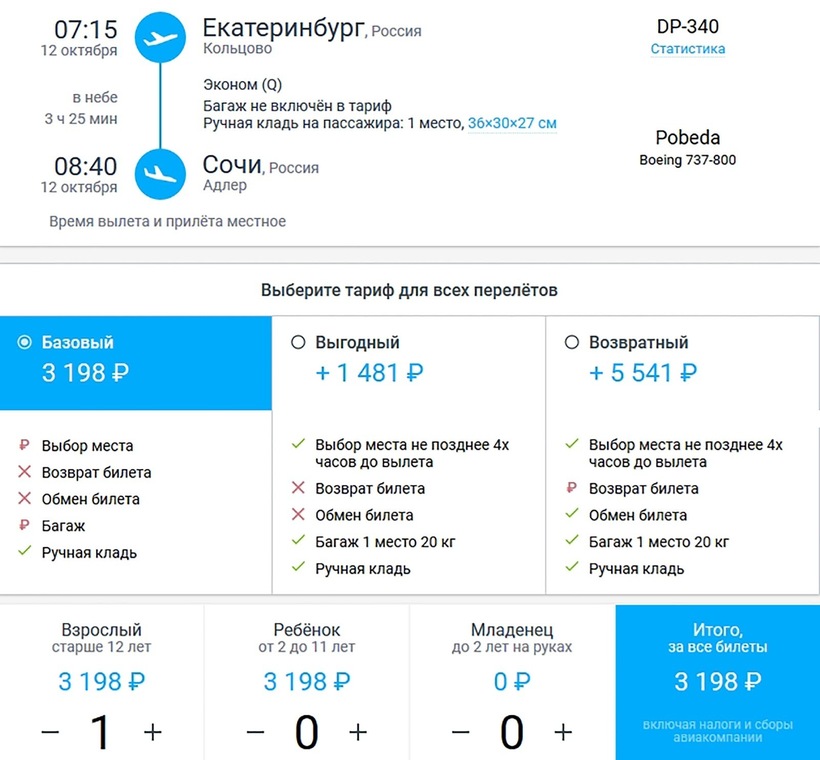
Task: Click the ruble icon beside Возврат билета in Возвратный
Action: [x=571, y=489]
